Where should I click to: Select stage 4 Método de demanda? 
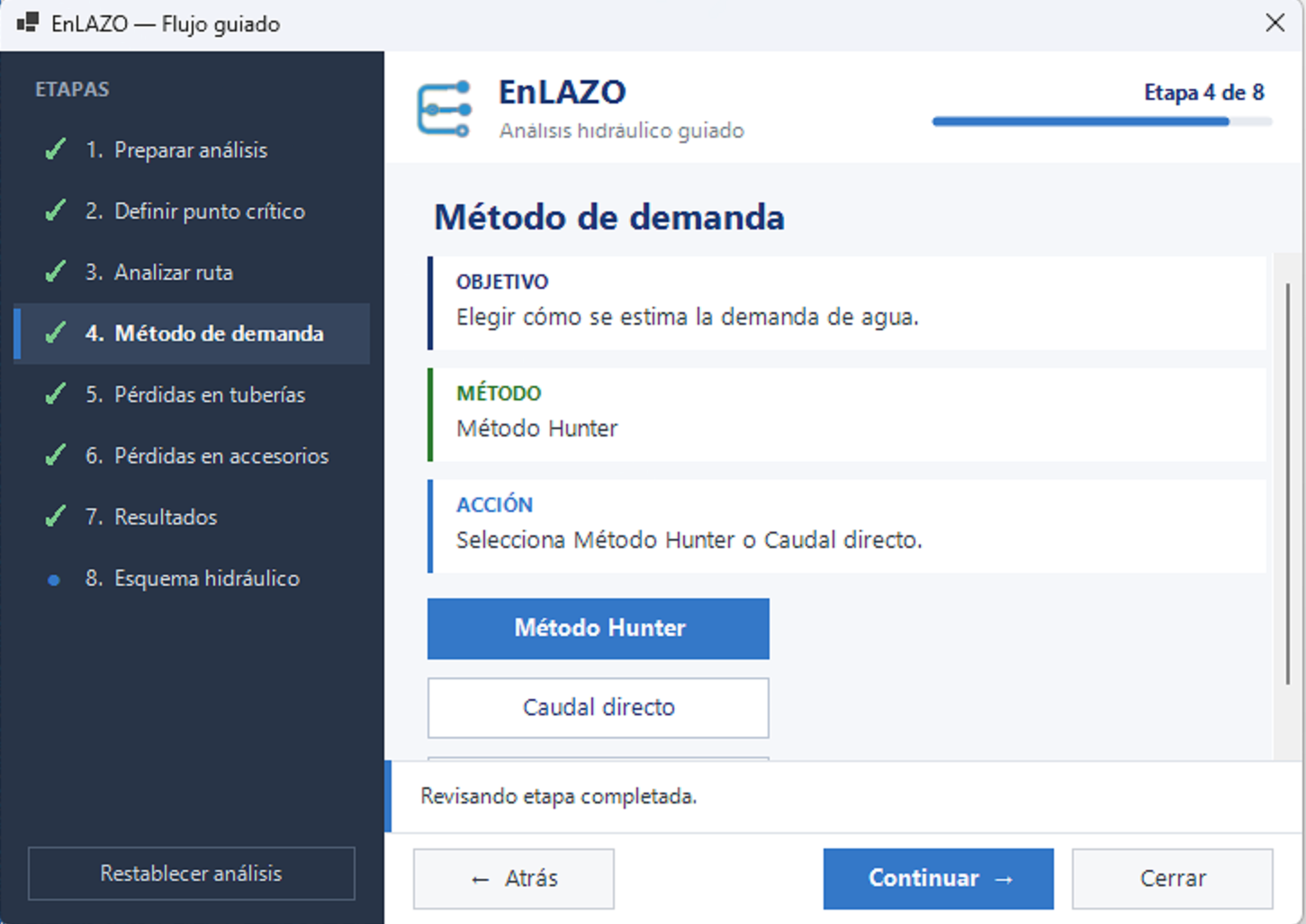[x=192, y=334]
